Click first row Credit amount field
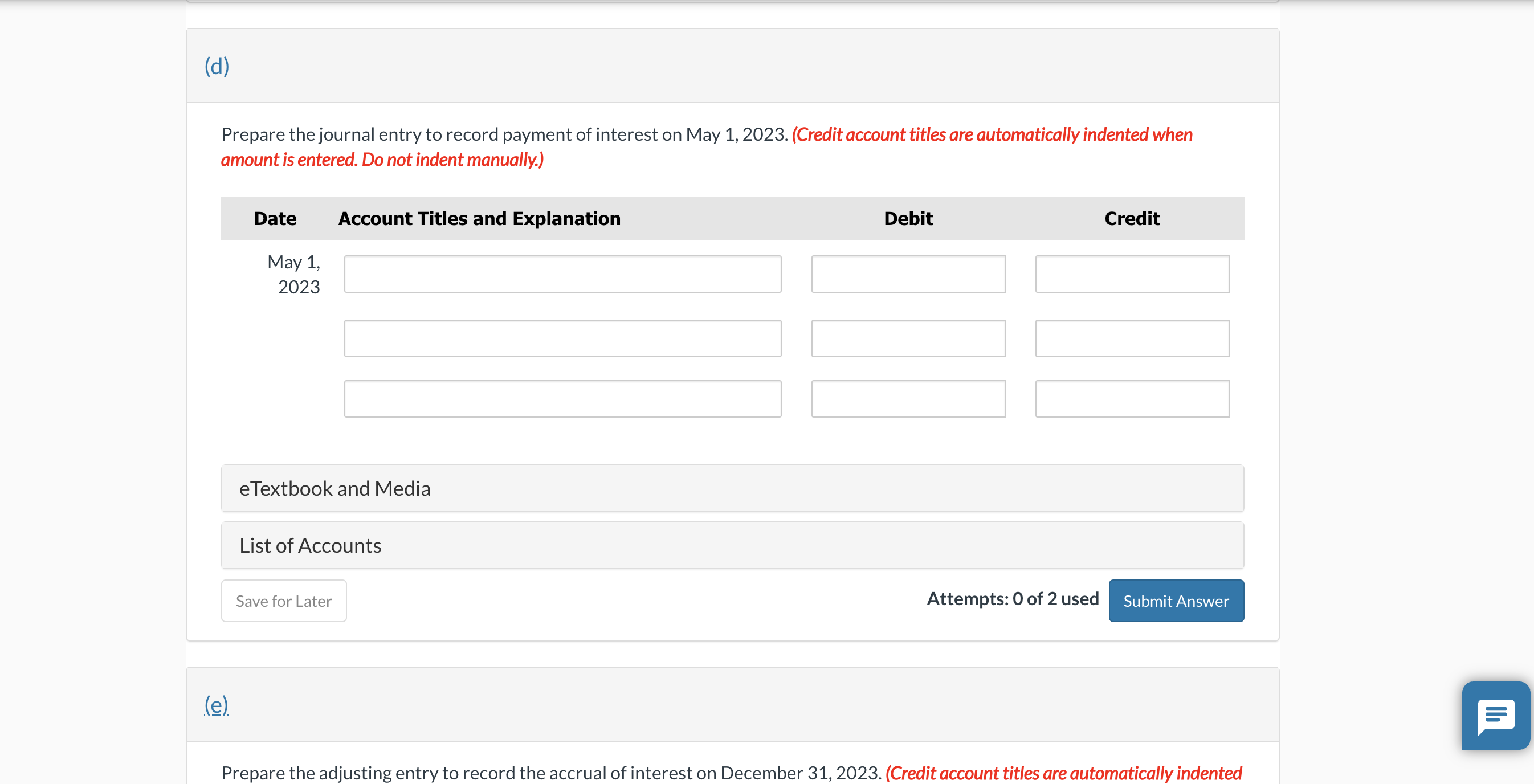 (x=1132, y=274)
